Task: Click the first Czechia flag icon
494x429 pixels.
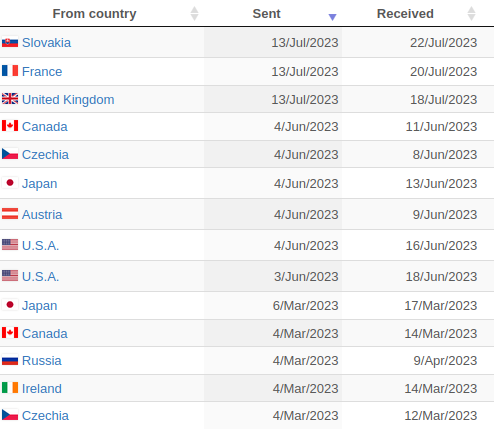Action: tap(10, 154)
